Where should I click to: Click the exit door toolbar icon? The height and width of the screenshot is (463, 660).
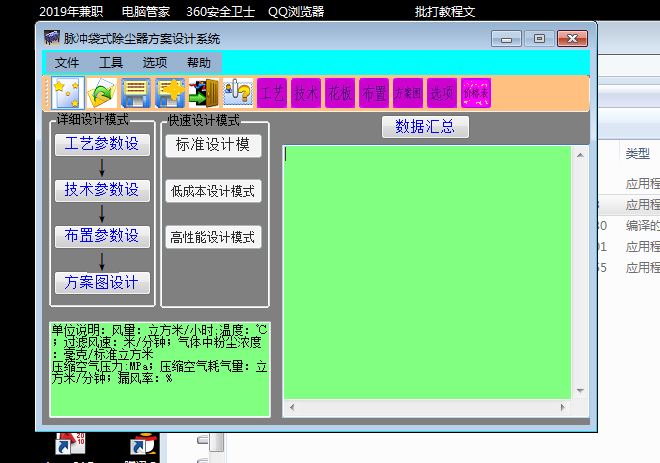(204, 93)
